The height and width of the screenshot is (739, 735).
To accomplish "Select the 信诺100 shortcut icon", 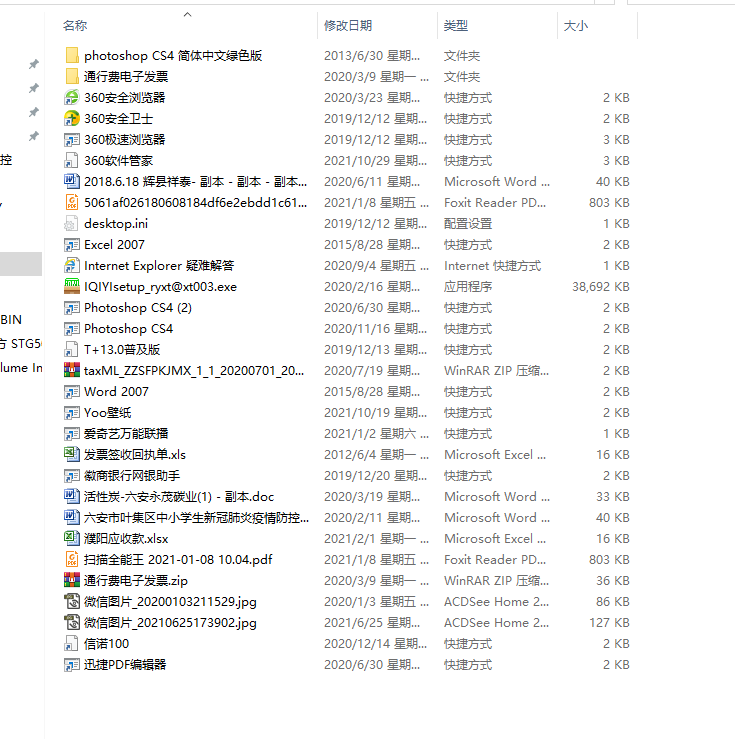I will point(72,644).
